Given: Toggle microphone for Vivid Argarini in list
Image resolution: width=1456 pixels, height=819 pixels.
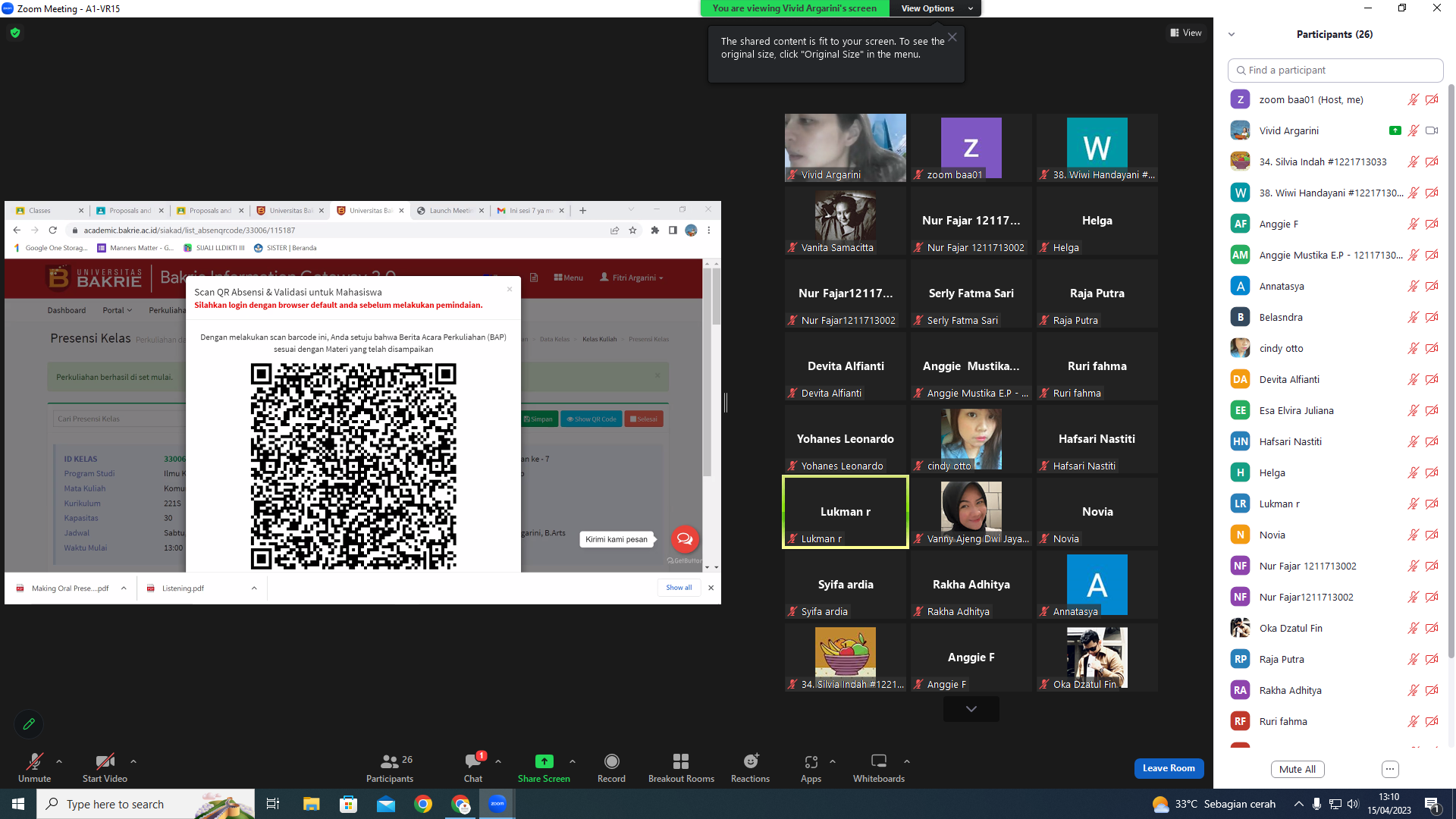Looking at the screenshot, I should click(1414, 130).
